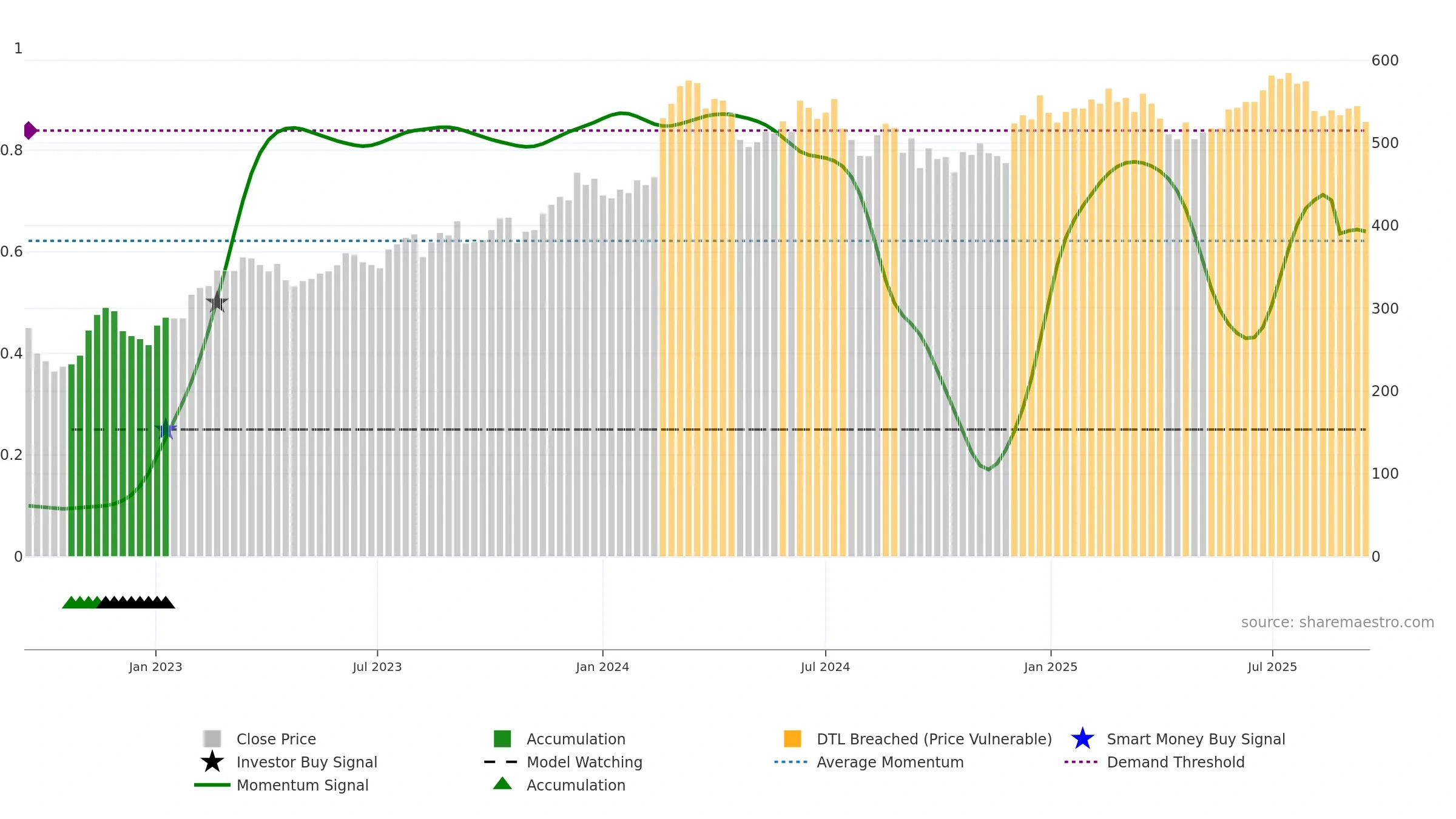Viewport: 1456px width, 819px height.
Task: Click the Jul 2025 axis label
Action: coord(1272,667)
